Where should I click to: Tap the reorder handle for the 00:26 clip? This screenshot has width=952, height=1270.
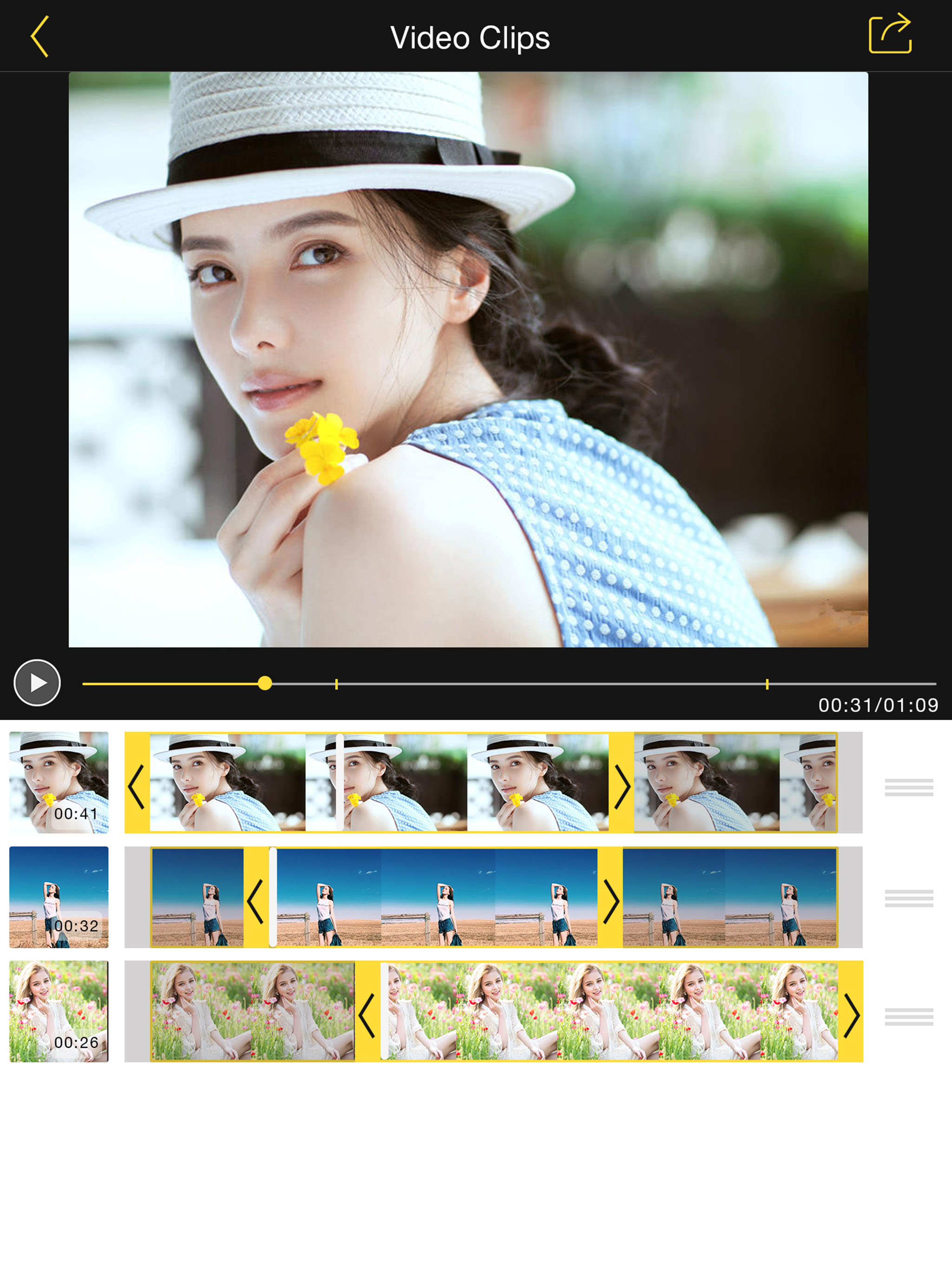pyautogui.click(x=908, y=1016)
